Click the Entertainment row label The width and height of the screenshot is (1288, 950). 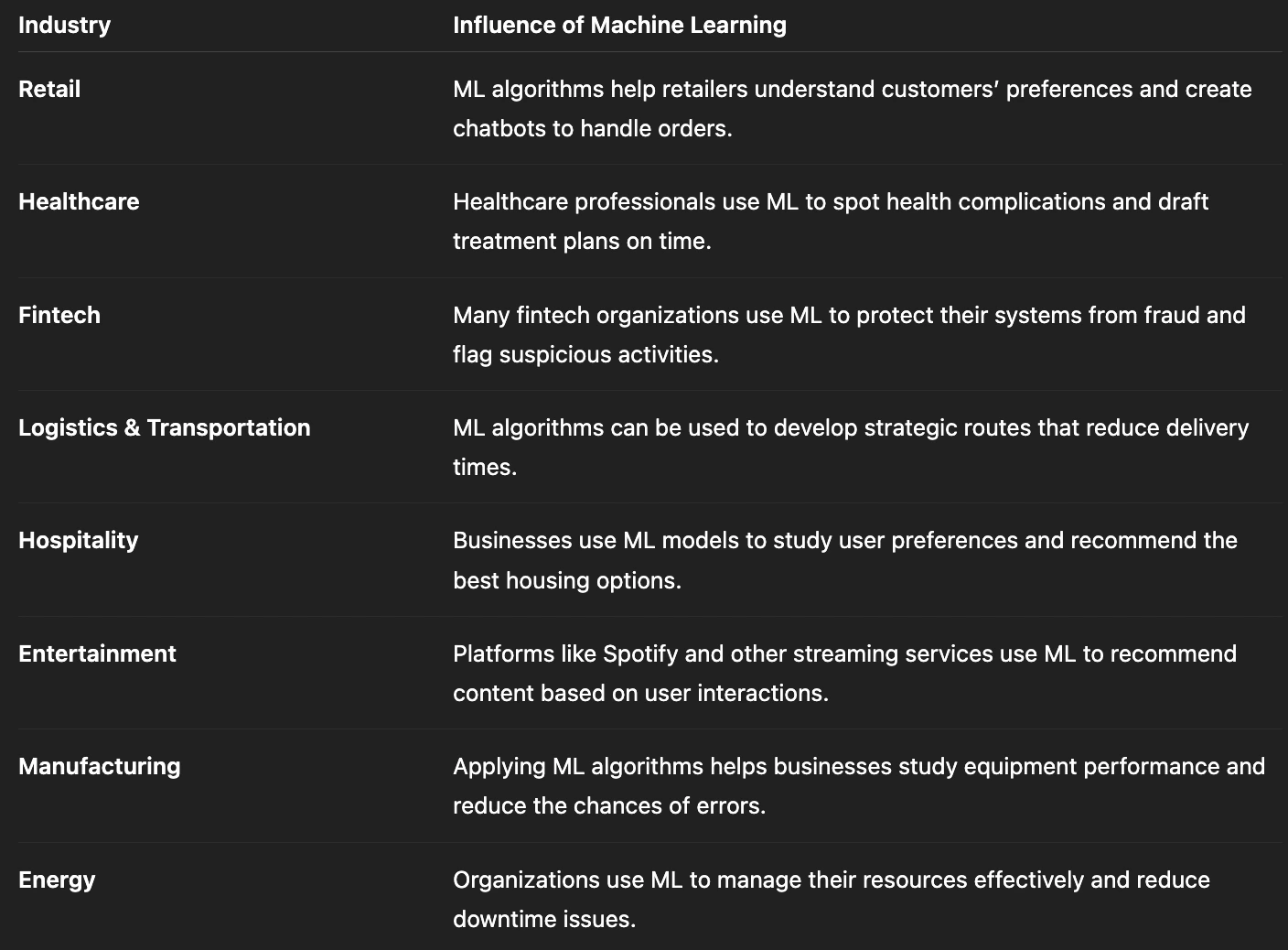(x=97, y=653)
